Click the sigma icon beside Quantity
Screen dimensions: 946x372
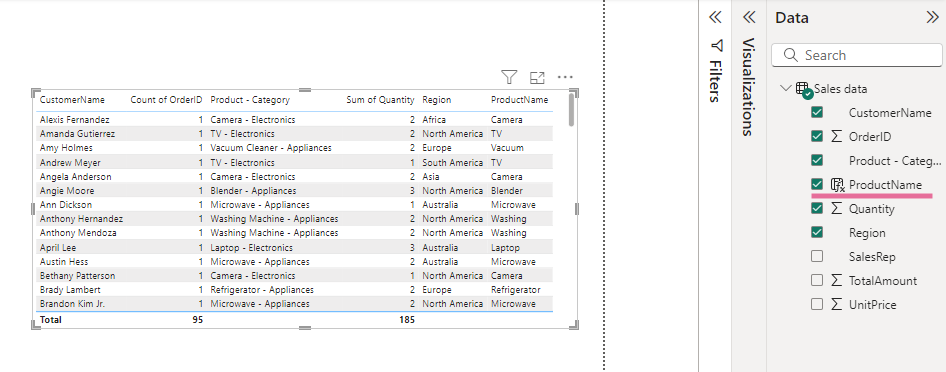coord(836,209)
